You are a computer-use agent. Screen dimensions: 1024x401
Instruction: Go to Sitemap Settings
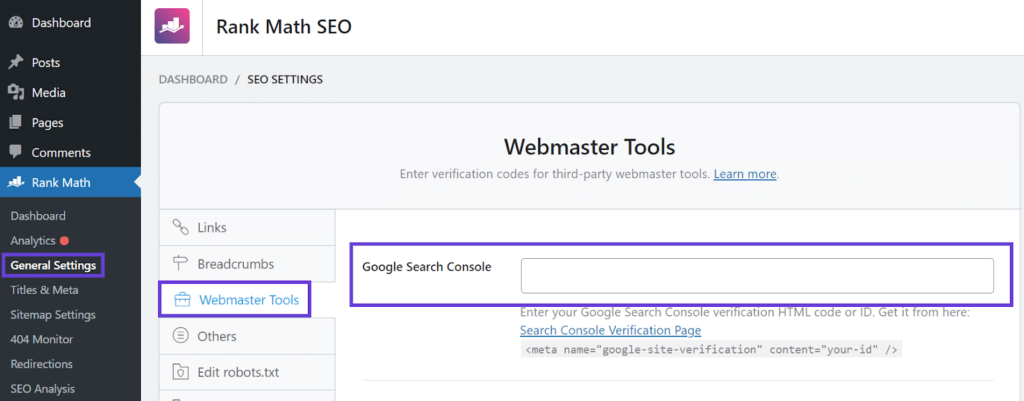click(x=53, y=315)
